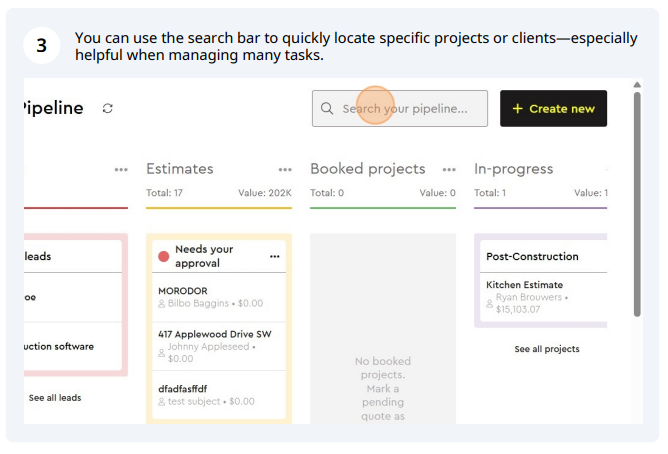
Task: Click the magnifying glass search icon
Action: coord(327,109)
